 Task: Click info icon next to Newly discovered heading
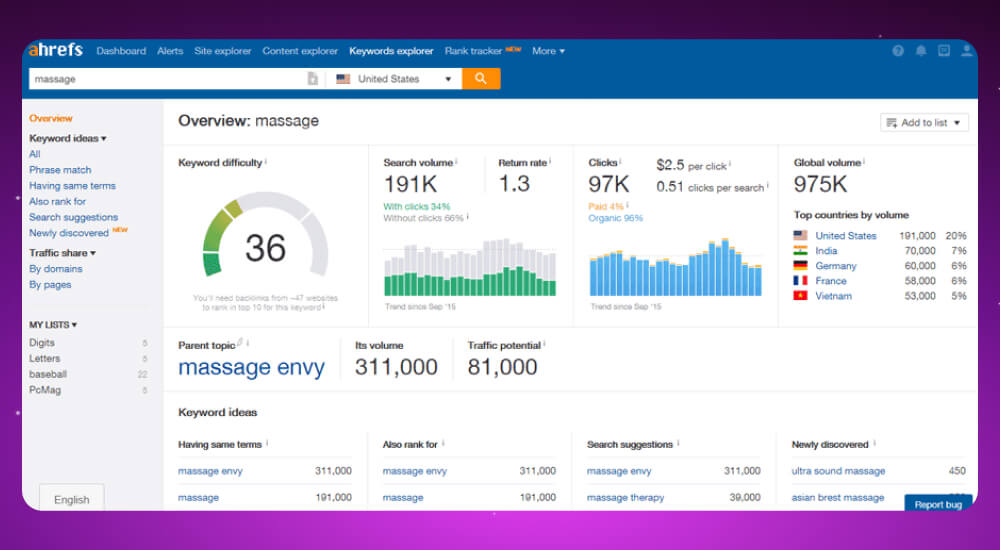(x=874, y=443)
